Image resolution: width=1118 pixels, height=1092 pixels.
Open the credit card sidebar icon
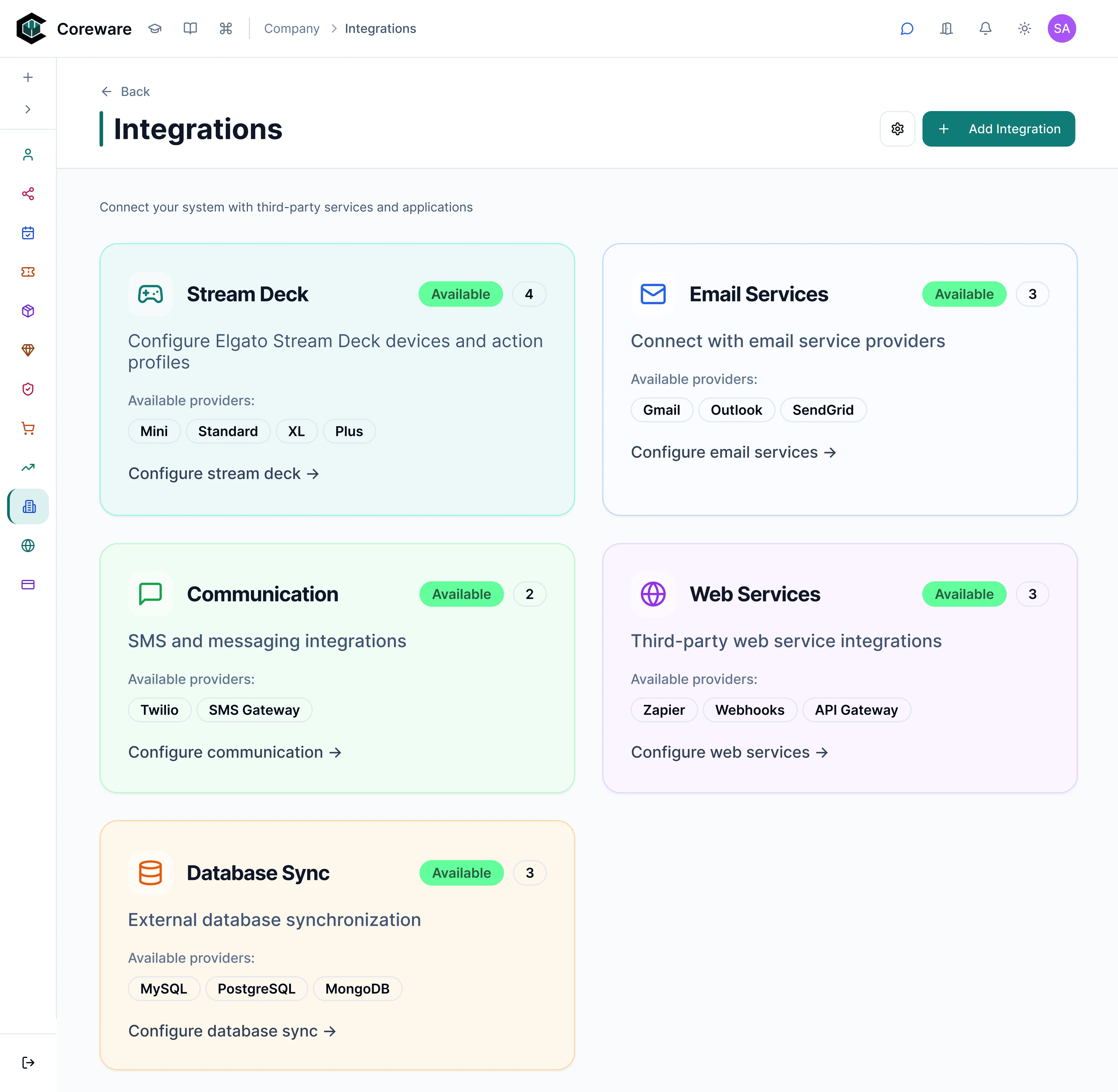tap(28, 584)
